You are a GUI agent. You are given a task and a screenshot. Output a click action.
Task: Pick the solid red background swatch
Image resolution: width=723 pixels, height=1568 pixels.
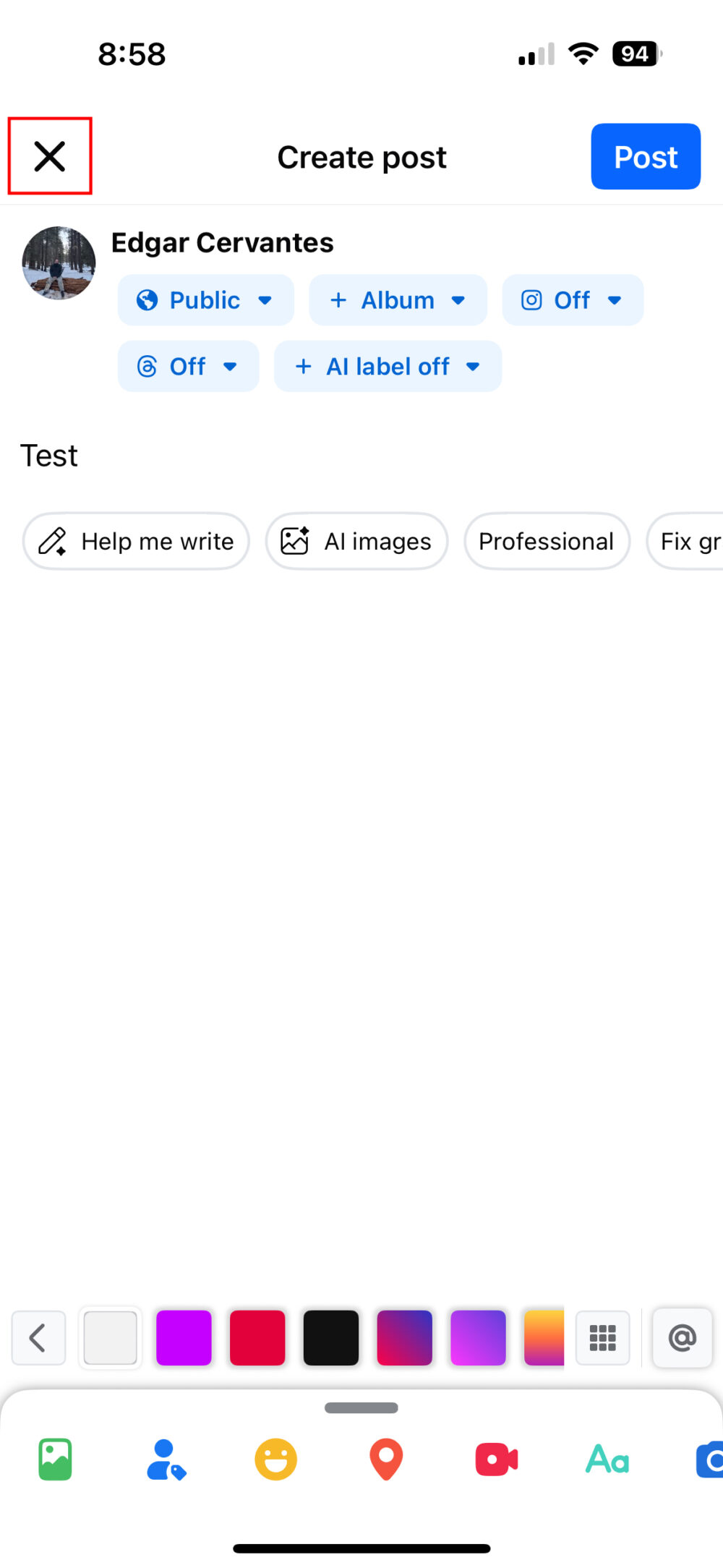[257, 1338]
